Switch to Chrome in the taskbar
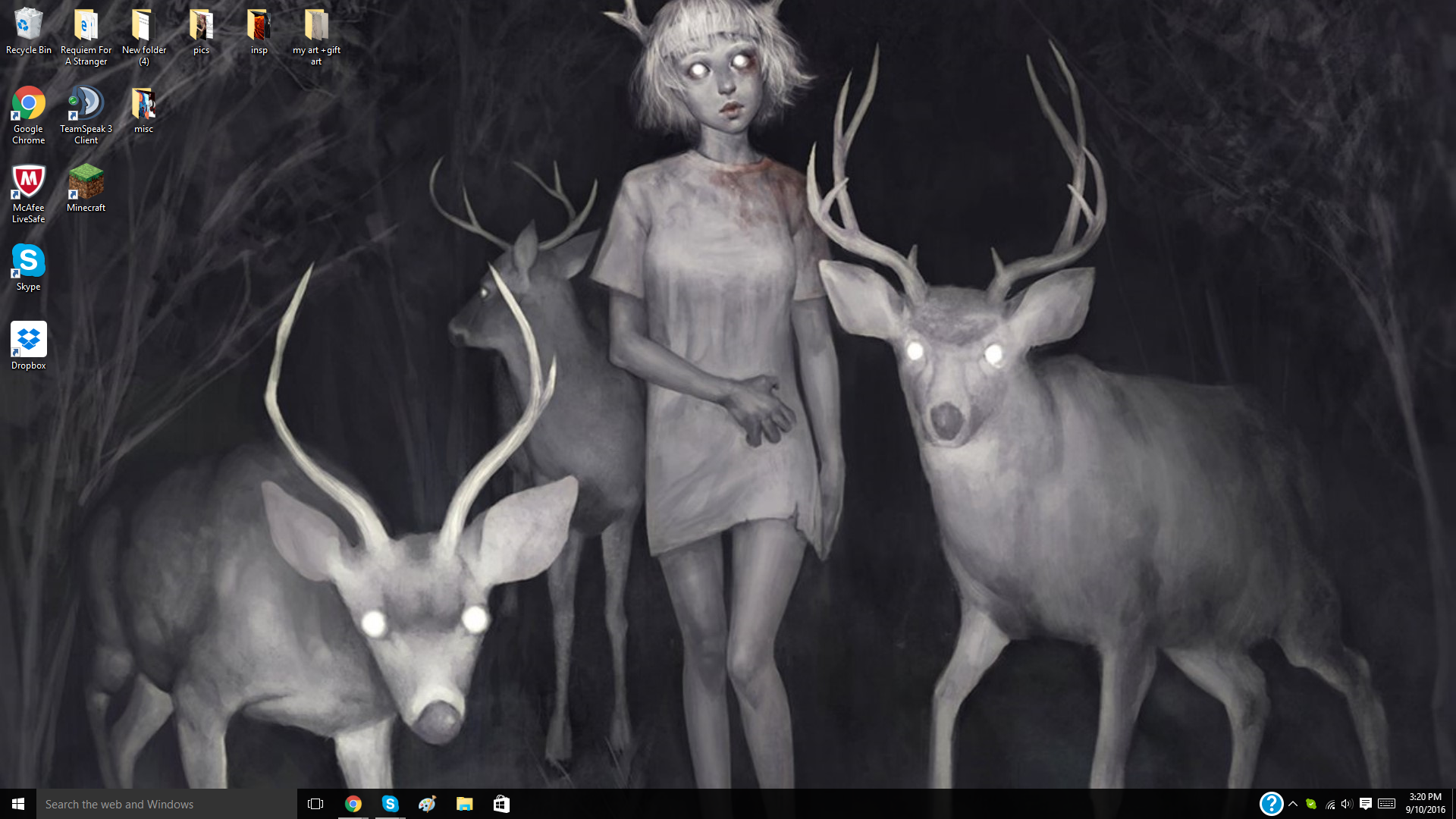The image size is (1456, 819). (353, 804)
